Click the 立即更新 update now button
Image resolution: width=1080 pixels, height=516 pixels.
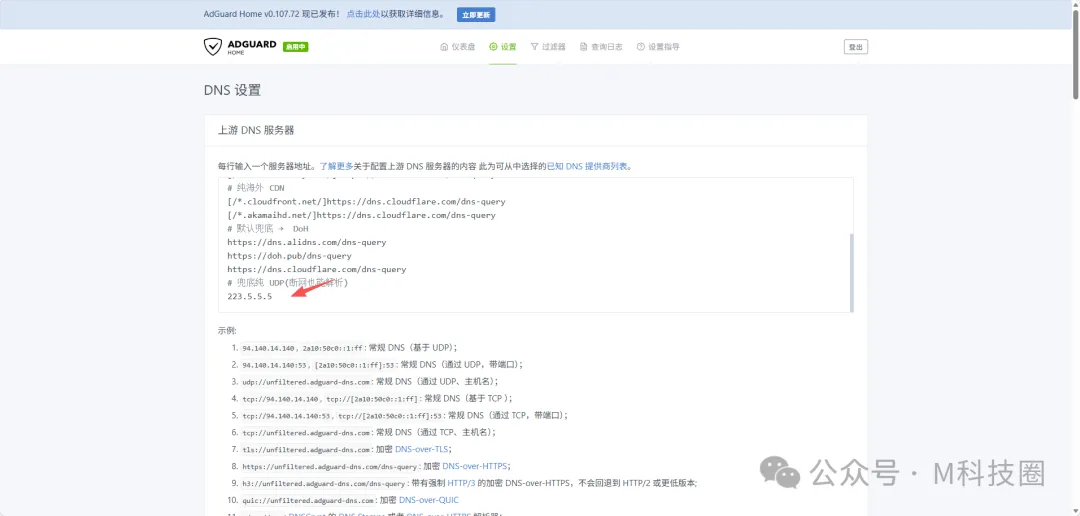tap(476, 14)
